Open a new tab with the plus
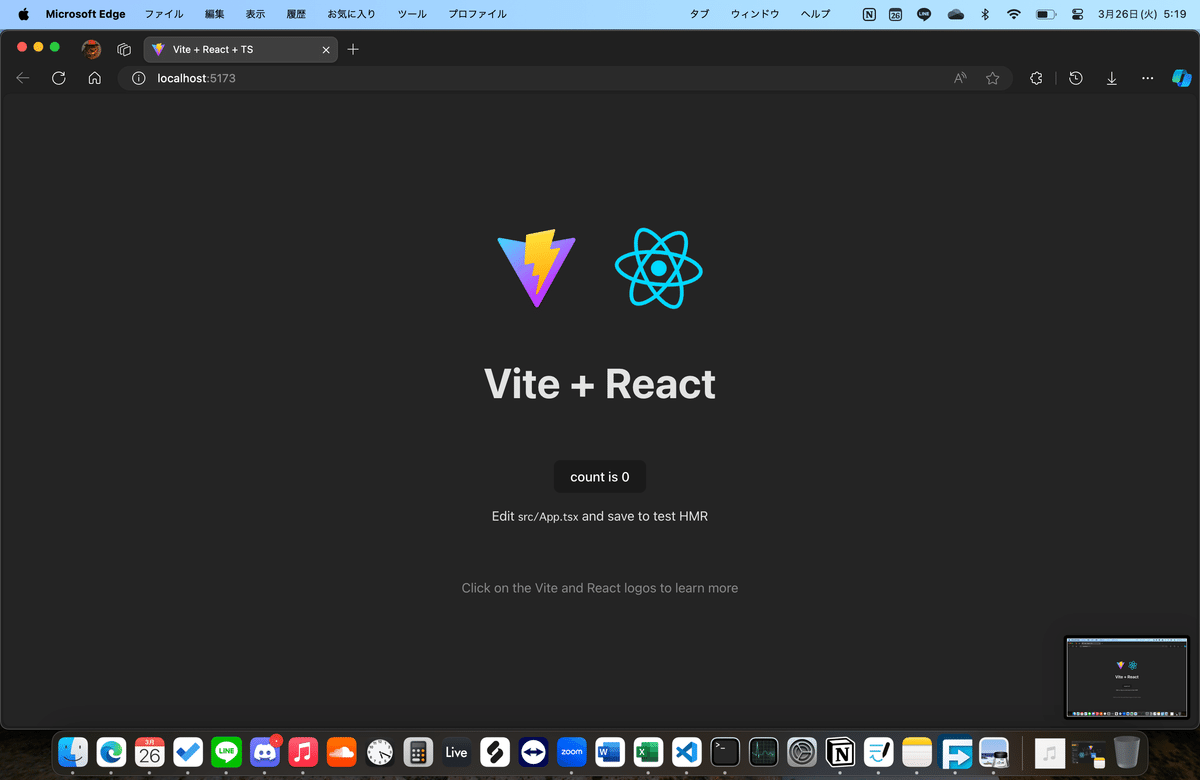The height and width of the screenshot is (780, 1200). [x=353, y=49]
